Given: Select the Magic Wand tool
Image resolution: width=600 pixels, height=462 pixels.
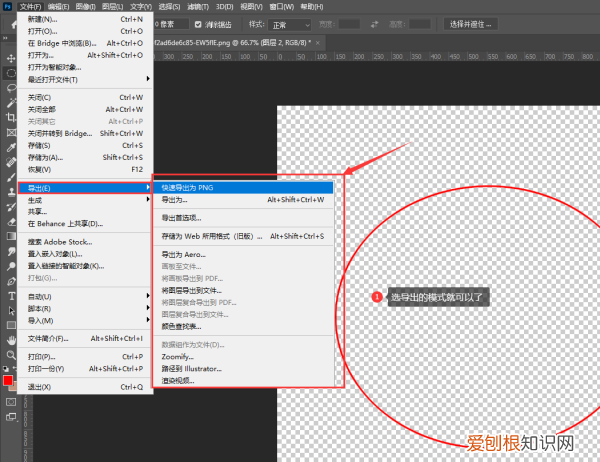Looking at the screenshot, I should (11, 103).
